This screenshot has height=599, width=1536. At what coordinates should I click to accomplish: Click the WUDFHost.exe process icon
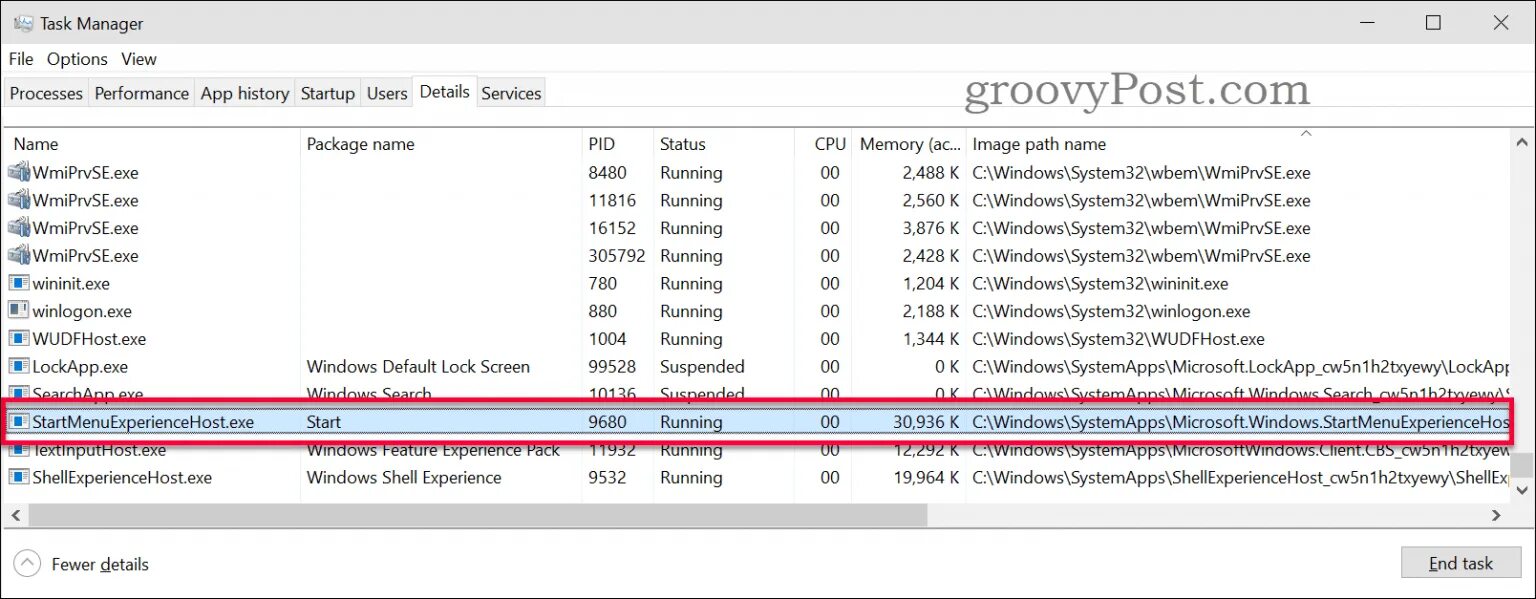click(x=18, y=339)
